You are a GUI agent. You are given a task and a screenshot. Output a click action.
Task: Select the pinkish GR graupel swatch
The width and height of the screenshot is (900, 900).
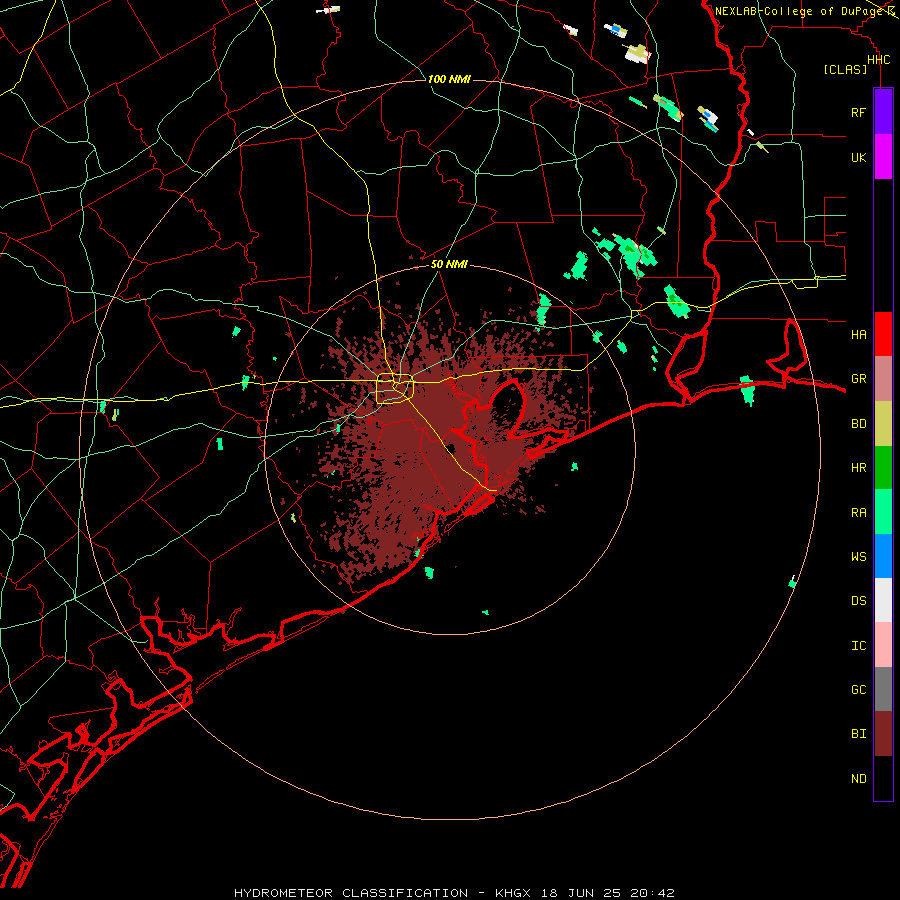click(883, 379)
